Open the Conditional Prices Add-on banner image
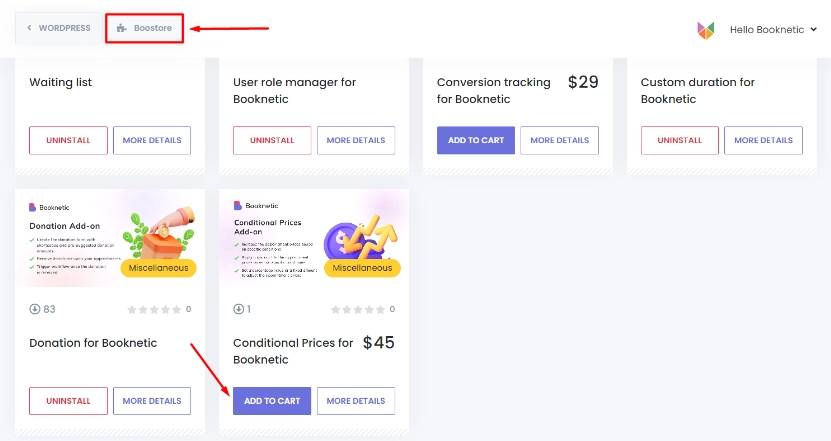The image size is (831, 441). click(x=314, y=238)
